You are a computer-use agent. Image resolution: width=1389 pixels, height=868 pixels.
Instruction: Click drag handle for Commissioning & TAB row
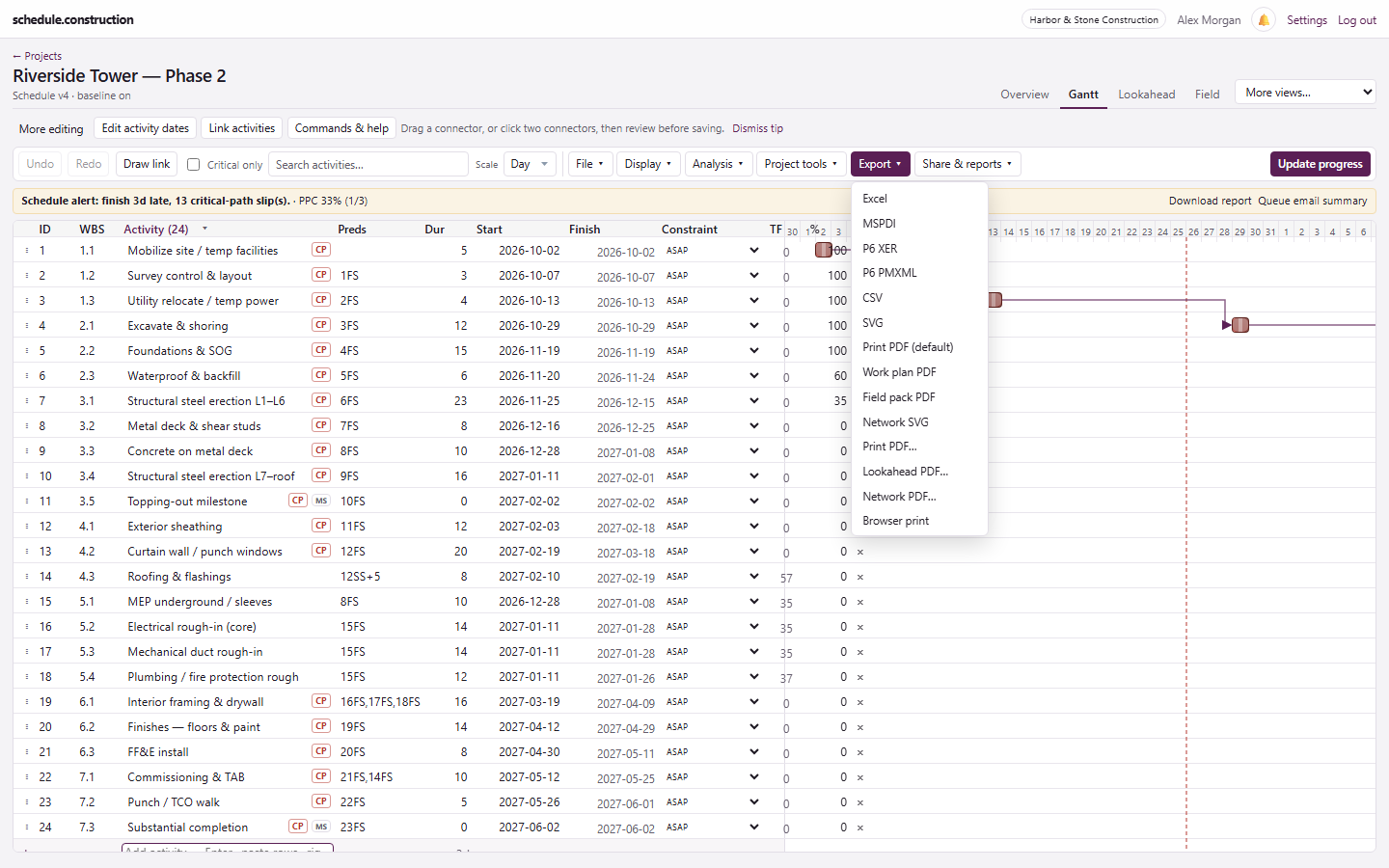click(26, 777)
